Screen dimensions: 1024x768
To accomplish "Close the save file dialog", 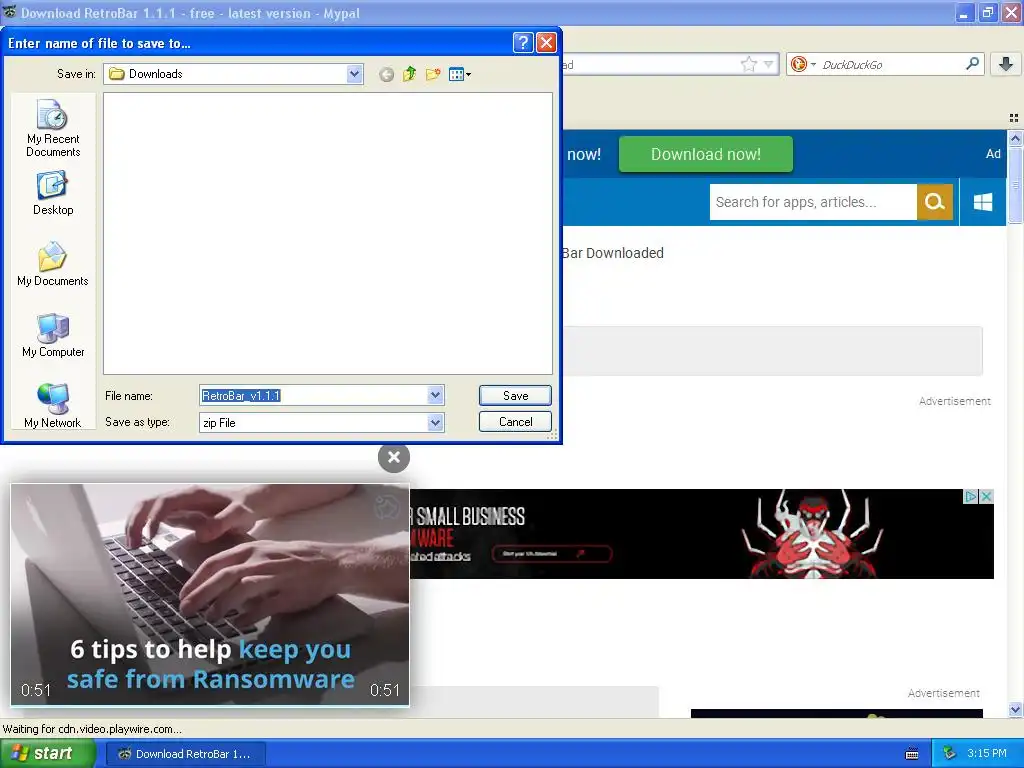I will point(546,42).
